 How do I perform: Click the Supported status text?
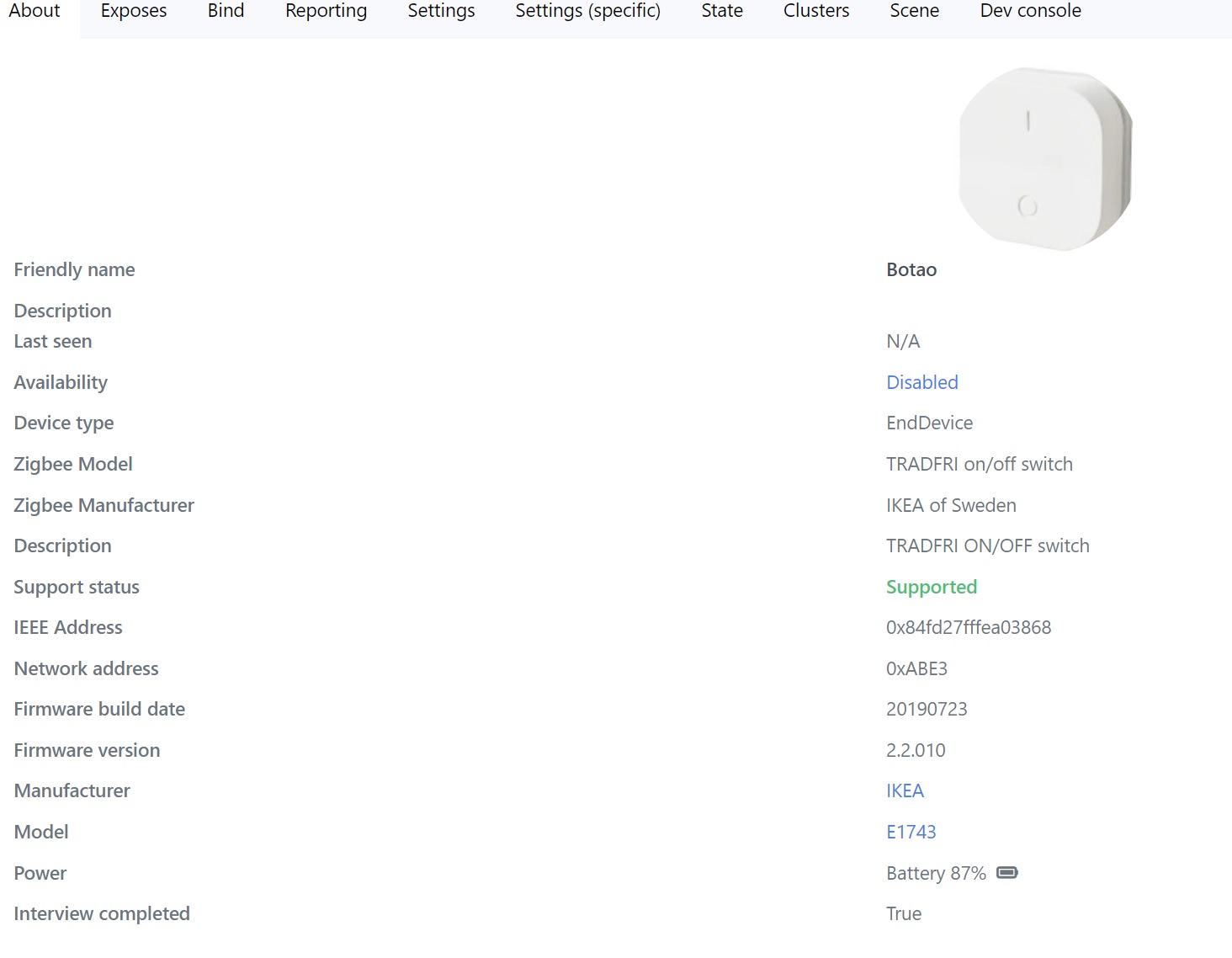click(x=931, y=587)
